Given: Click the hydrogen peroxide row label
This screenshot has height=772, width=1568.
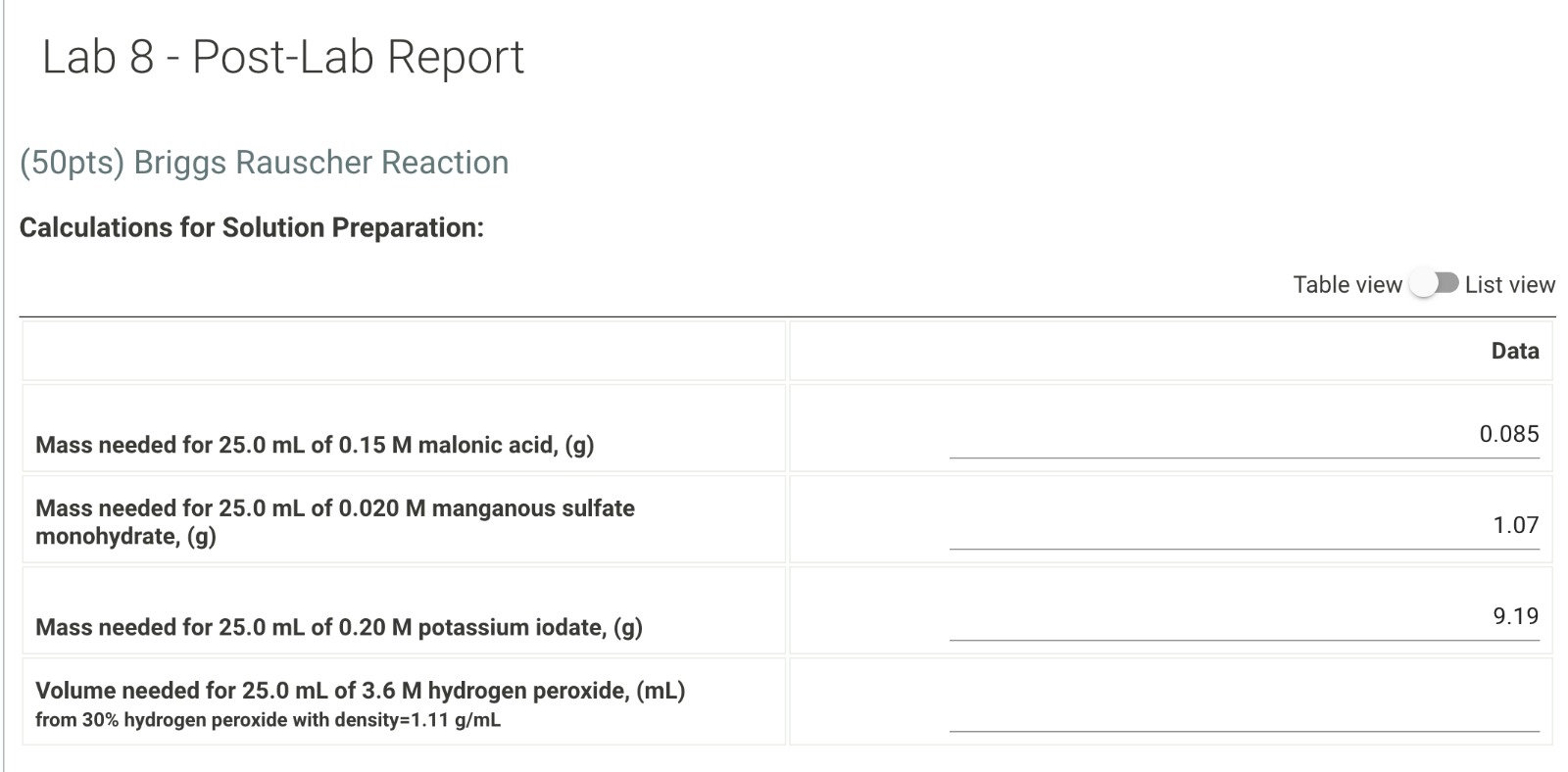Looking at the screenshot, I should pyautogui.click(x=361, y=689).
